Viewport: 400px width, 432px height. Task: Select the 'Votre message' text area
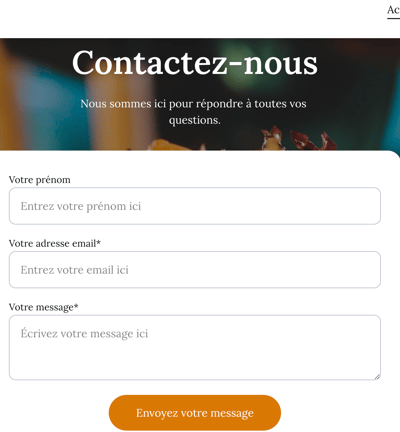(x=195, y=347)
